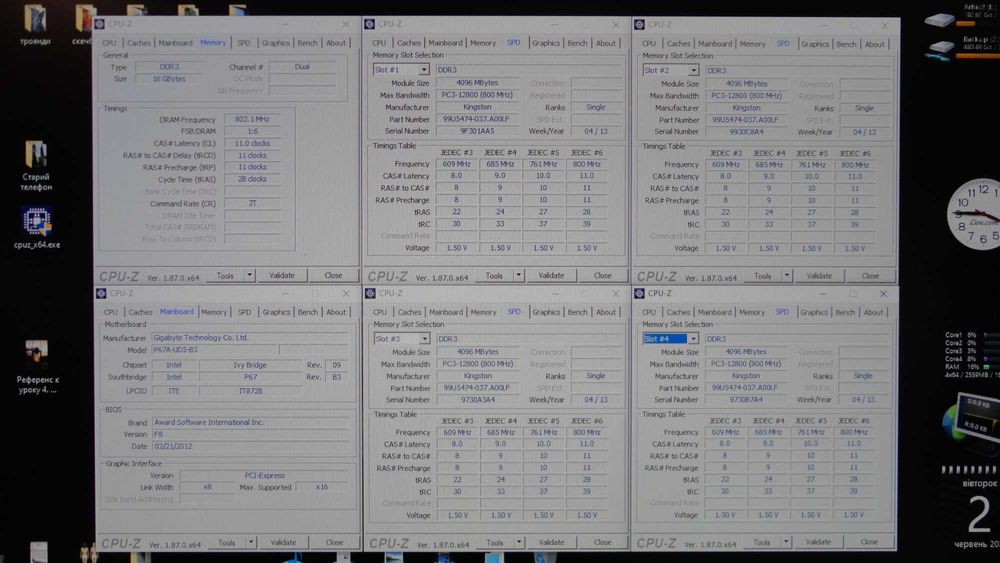Open Graphics tab in the Slot #2 window
The image size is (1000, 563).
[x=815, y=44]
